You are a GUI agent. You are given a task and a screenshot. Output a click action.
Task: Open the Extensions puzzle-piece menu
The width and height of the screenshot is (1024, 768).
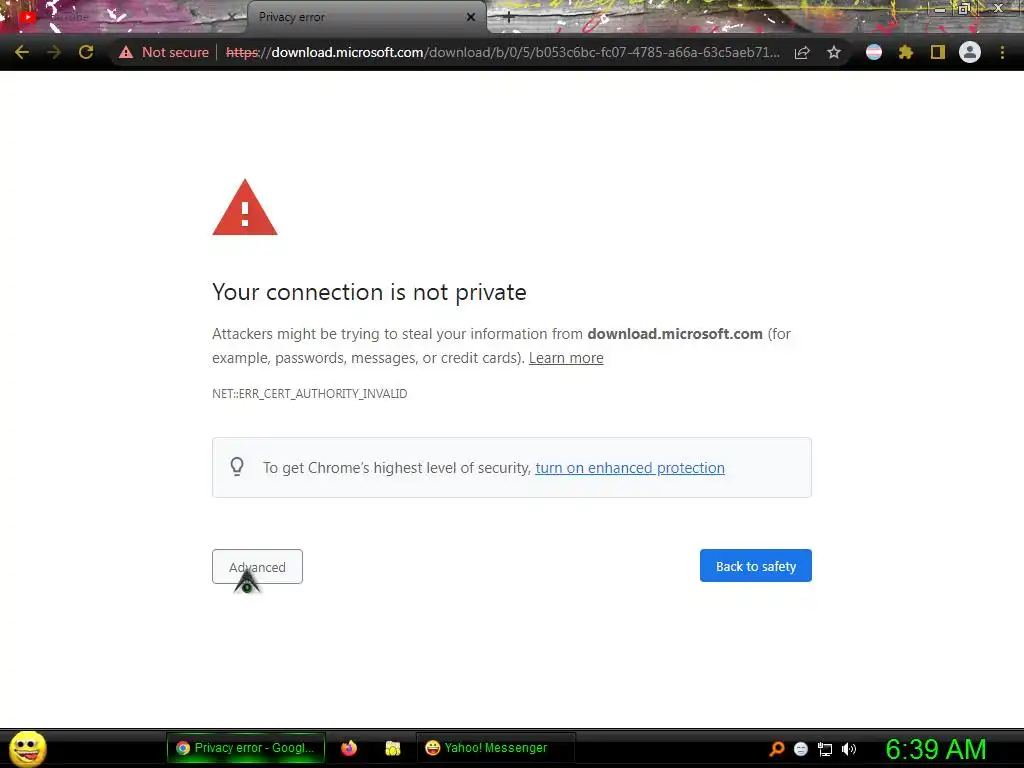coord(906,52)
